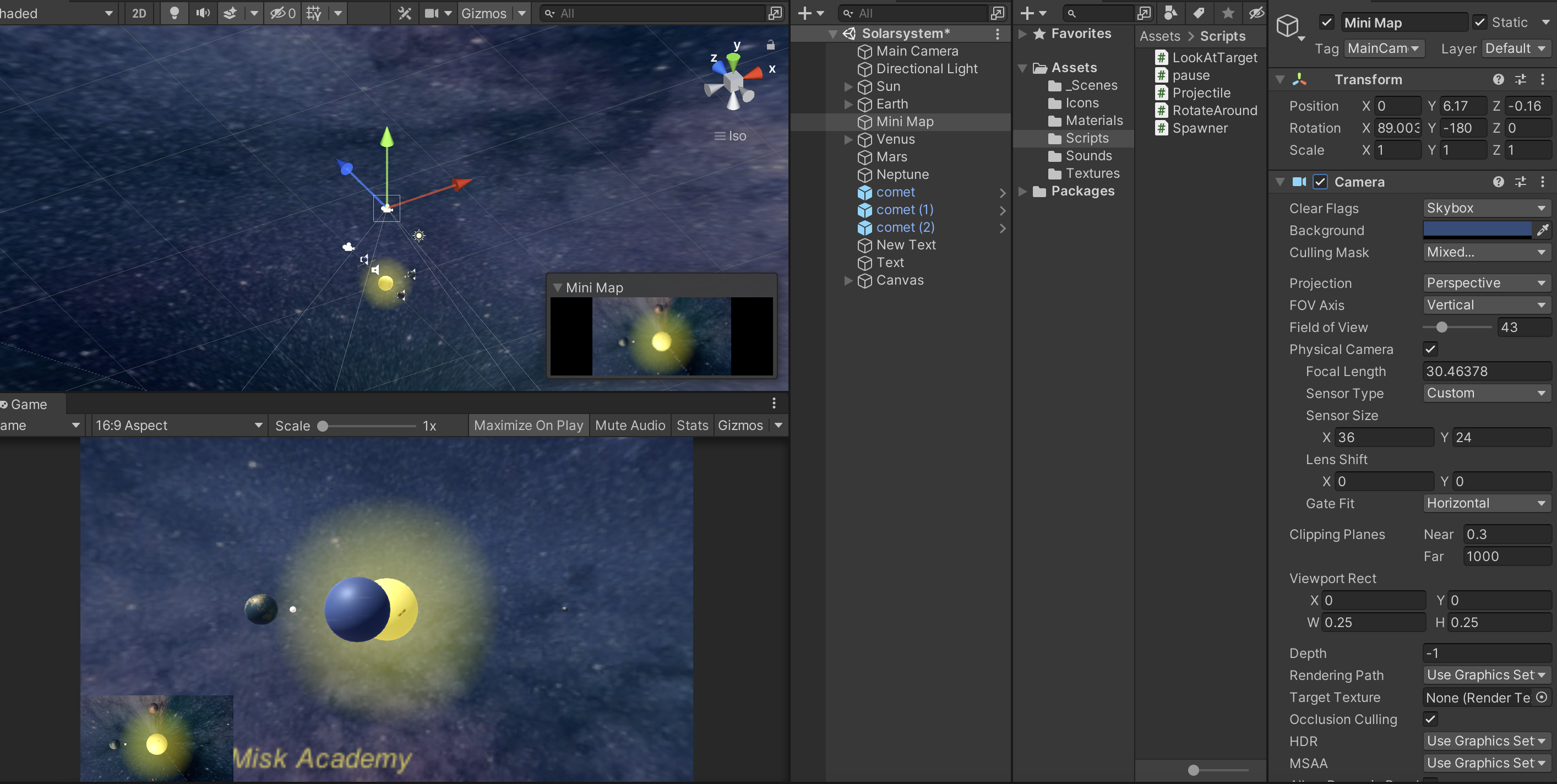
Task: Open component editor tools wrench icon
Action: (x=404, y=13)
